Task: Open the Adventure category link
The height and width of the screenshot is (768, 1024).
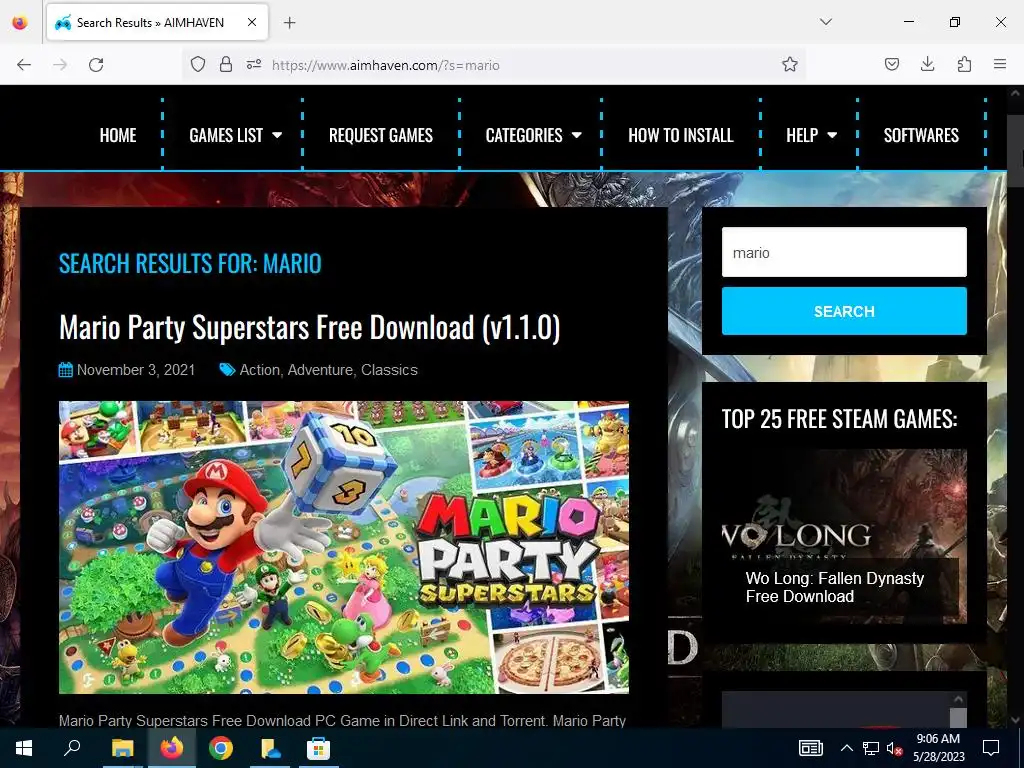Action: click(320, 370)
